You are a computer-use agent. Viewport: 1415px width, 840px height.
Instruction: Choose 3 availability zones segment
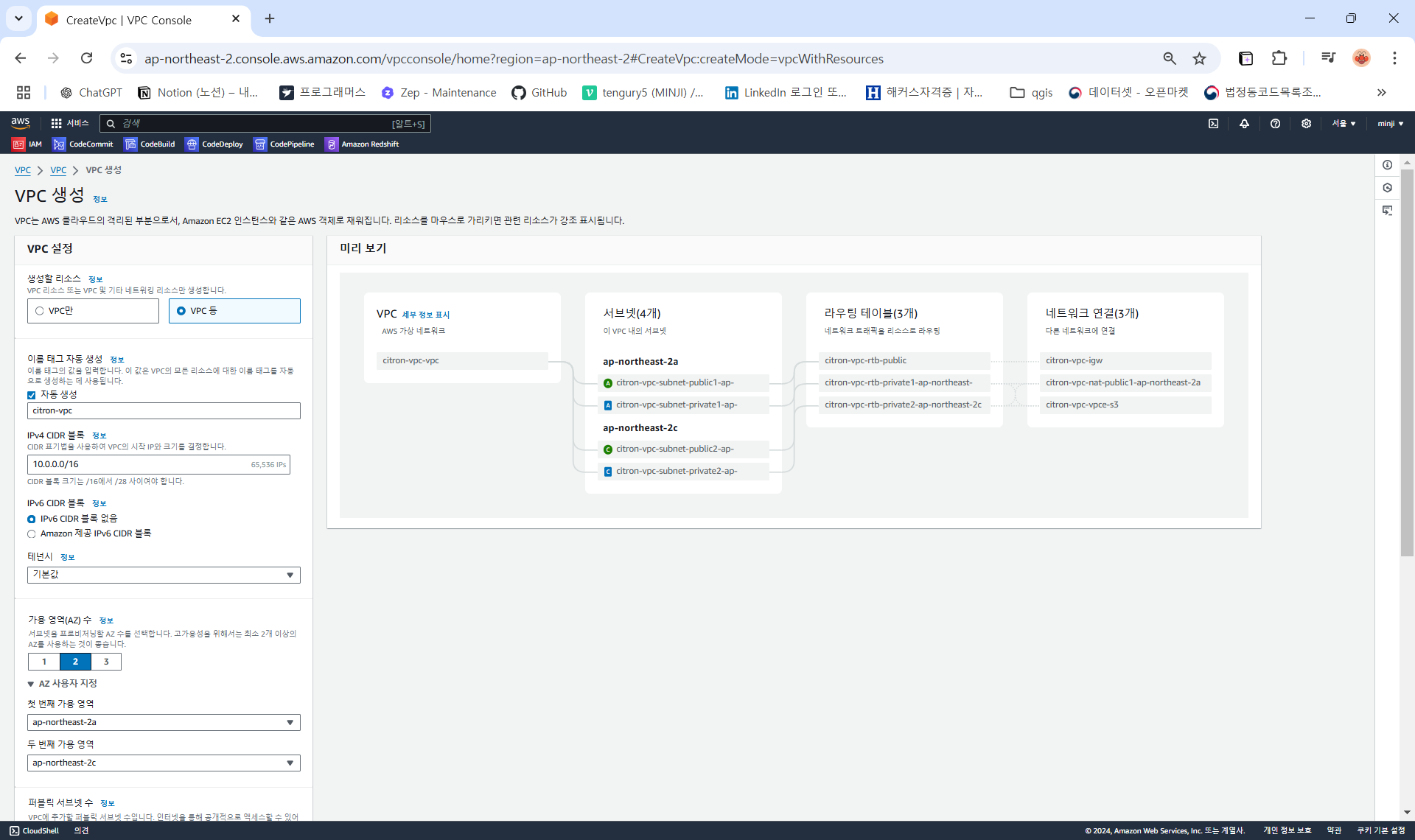coord(106,662)
